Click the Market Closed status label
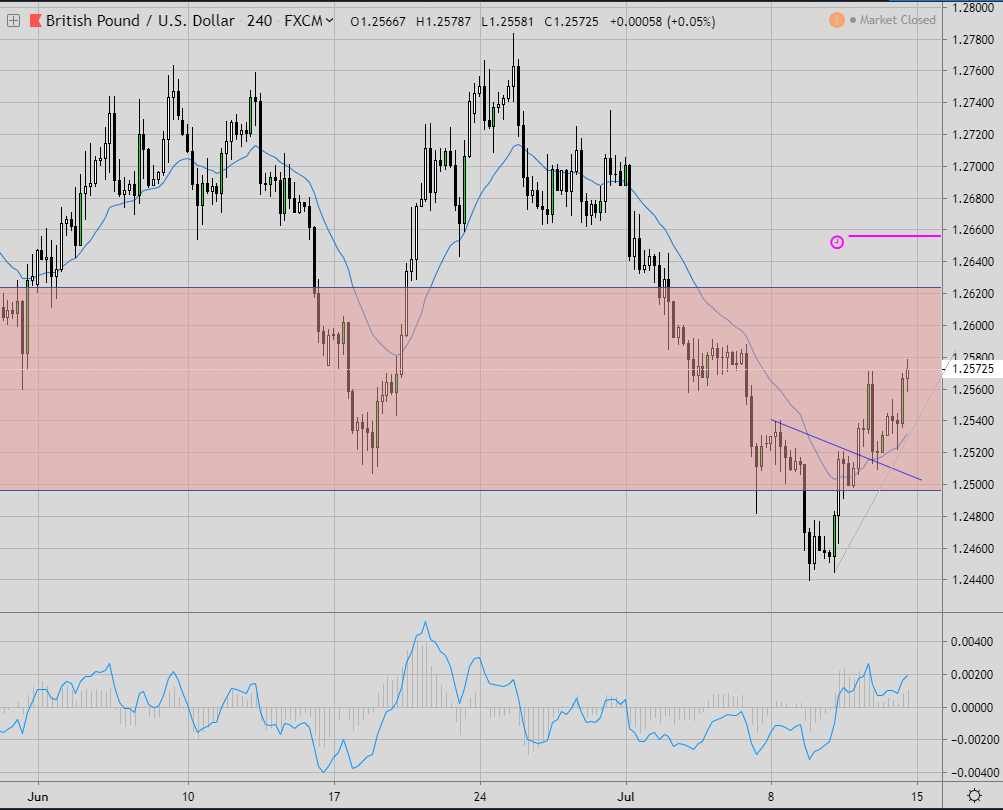The image size is (1003, 810). 897,20
